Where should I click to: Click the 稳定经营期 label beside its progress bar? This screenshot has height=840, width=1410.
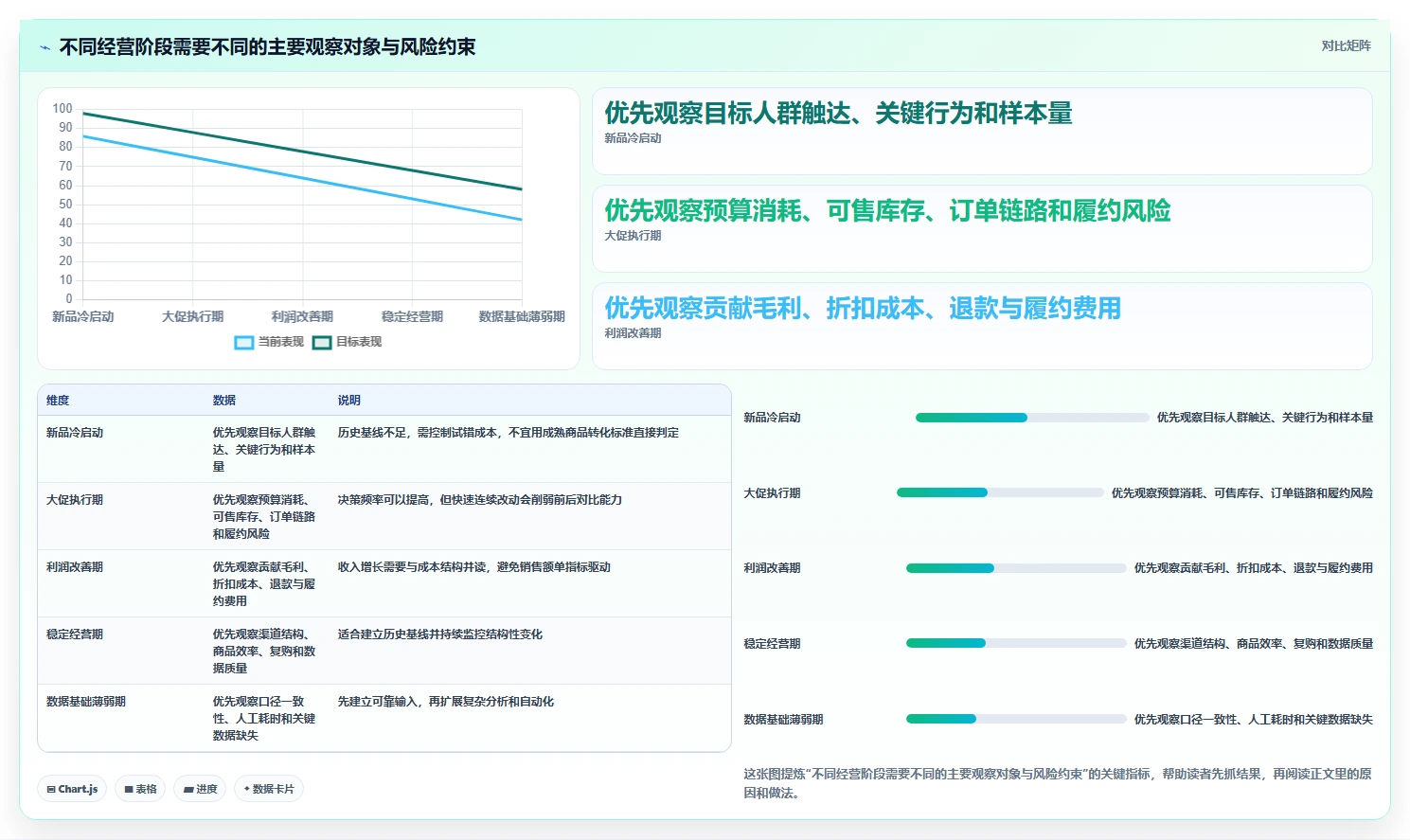click(772, 644)
